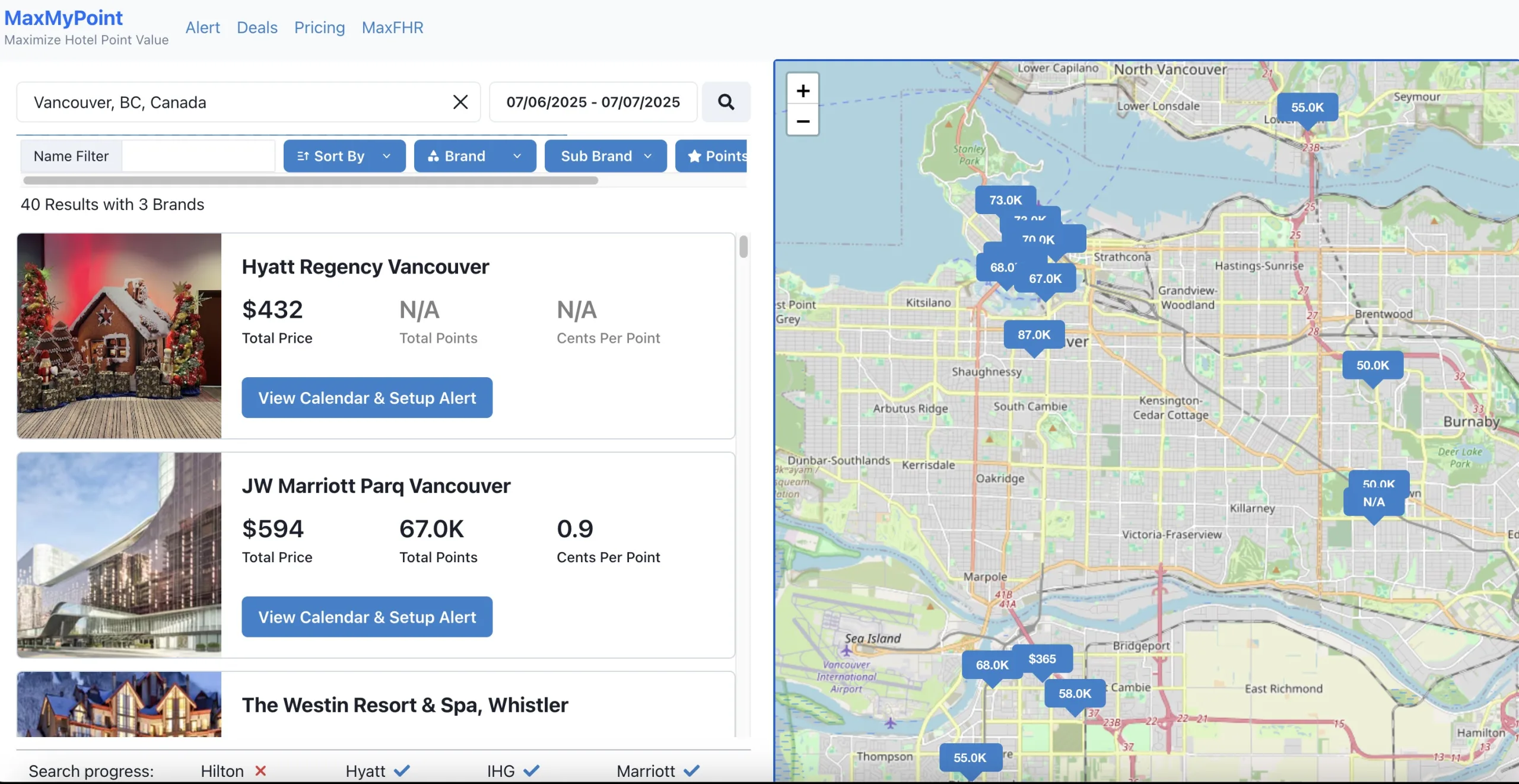
Task: Go to the Pricing page
Action: click(x=319, y=27)
